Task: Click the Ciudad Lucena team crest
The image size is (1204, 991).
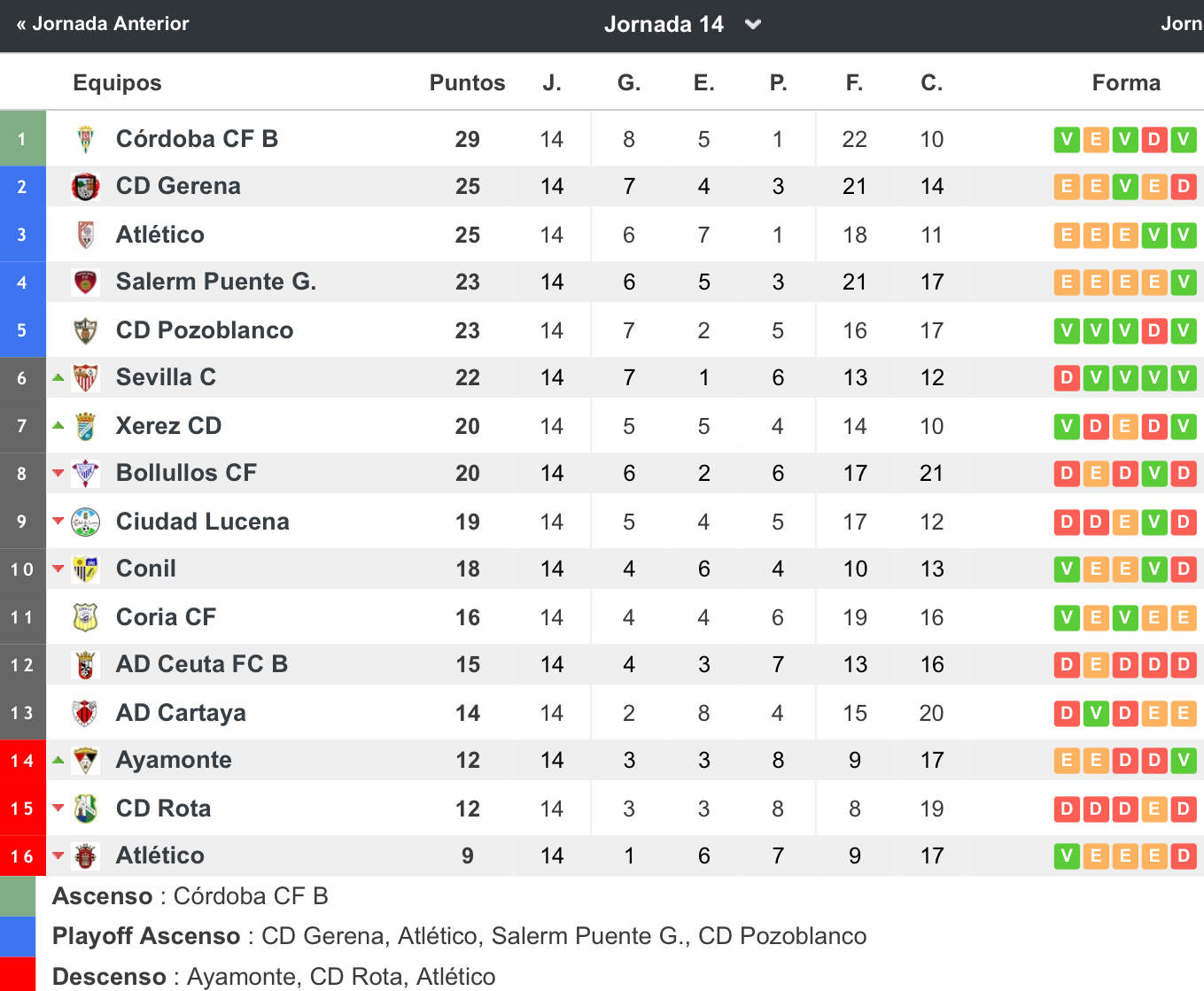Action: click(x=85, y=522)
